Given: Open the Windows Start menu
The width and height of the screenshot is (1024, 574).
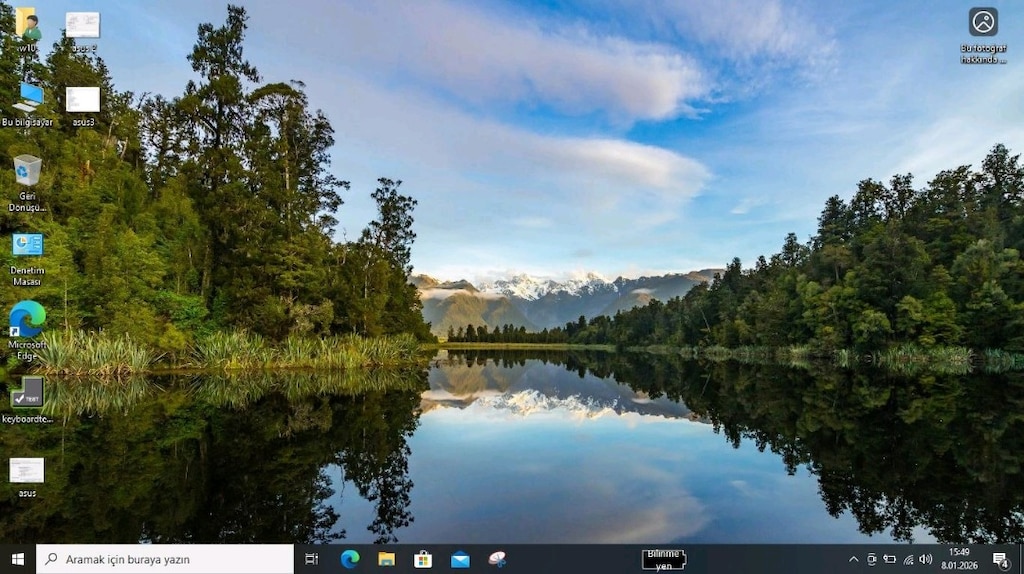Looking at the screenshot, I should click(x=18, y=559).
